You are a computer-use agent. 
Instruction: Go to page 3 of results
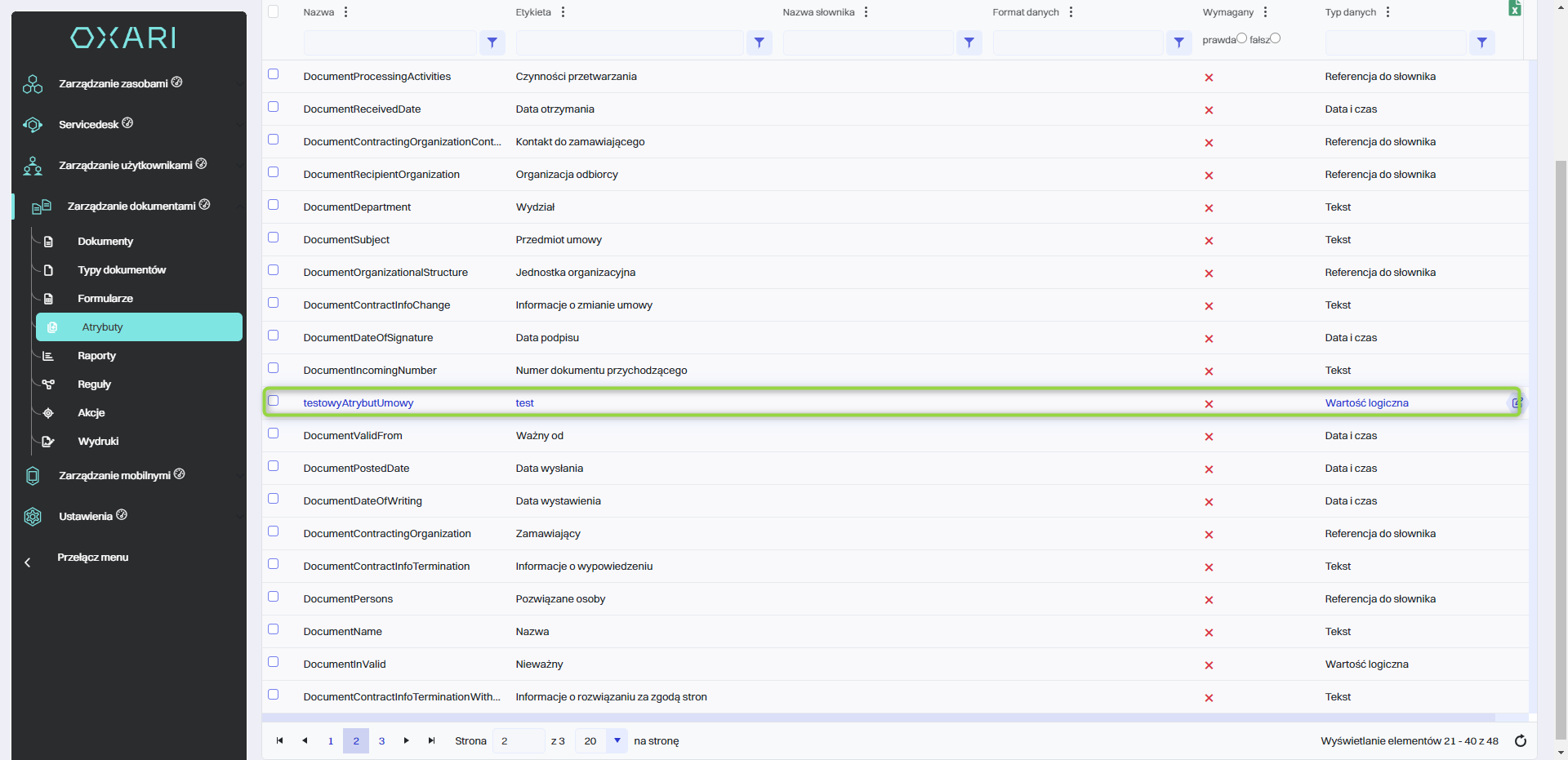coord(381,741)
